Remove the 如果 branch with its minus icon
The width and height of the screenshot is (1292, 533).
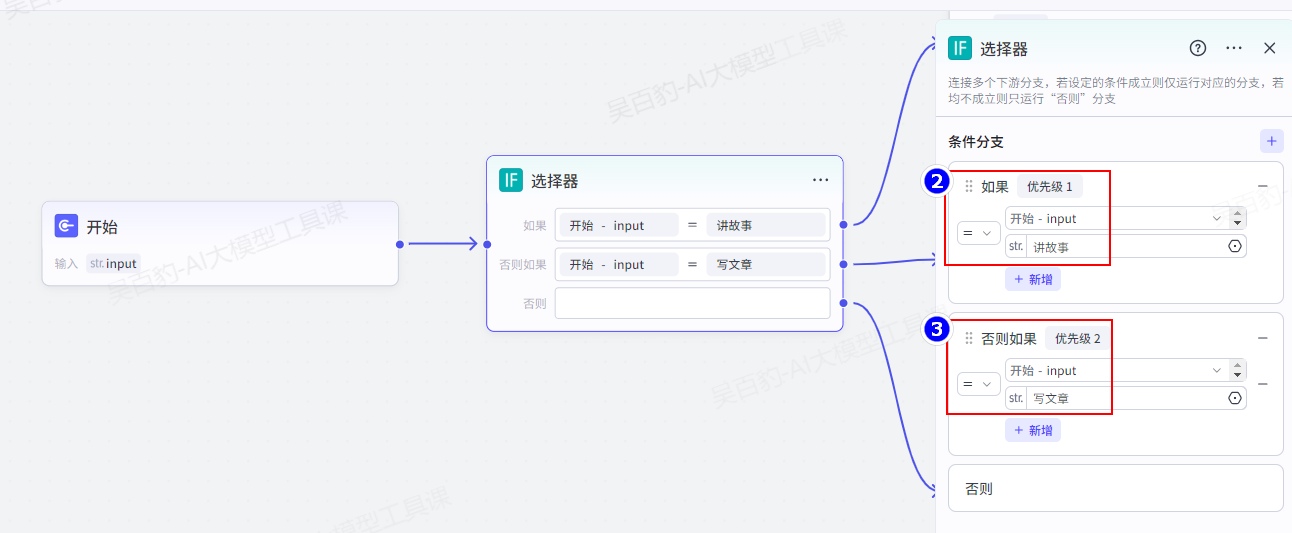tap(1263, 186)
